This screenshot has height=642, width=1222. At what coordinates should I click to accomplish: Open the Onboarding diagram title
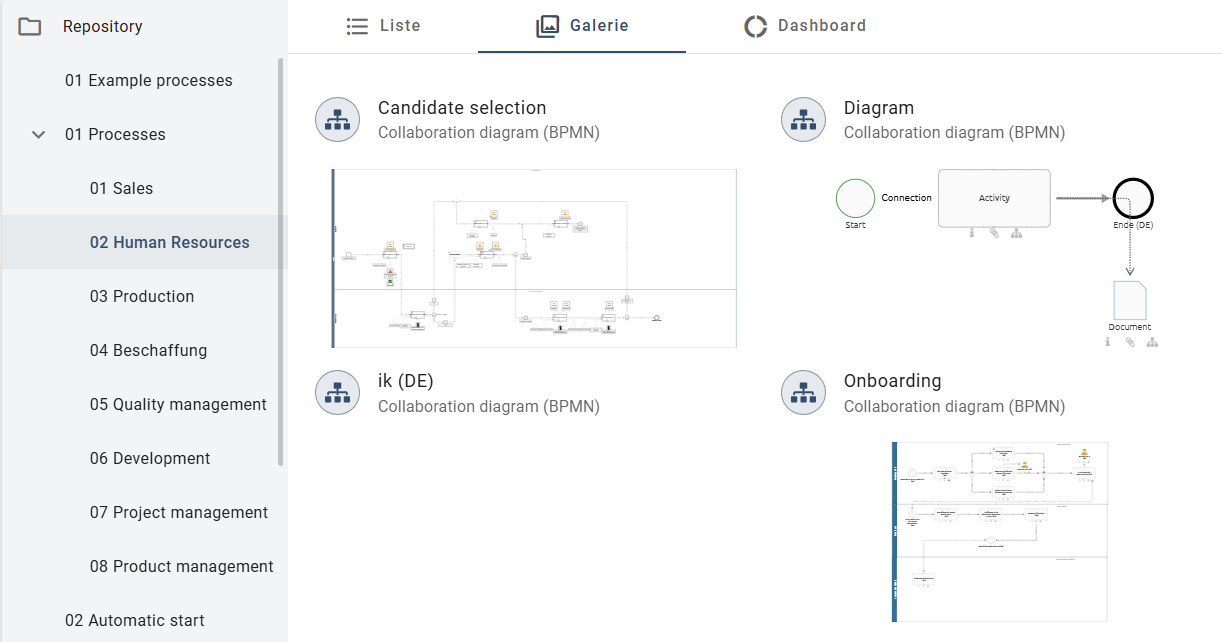coord(892,381)
